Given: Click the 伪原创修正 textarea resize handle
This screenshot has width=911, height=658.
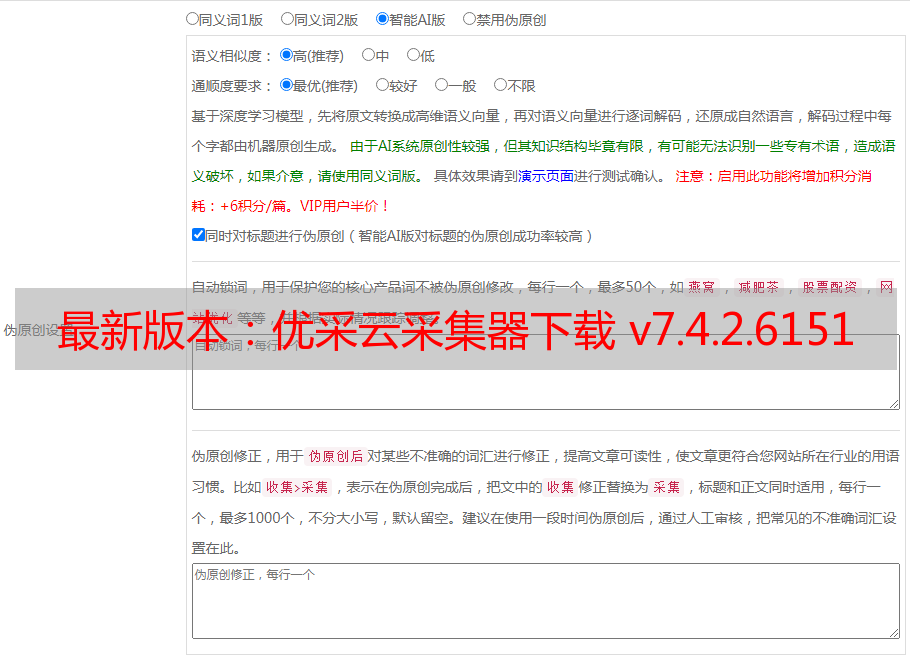Looking at the screenshot, I should 894,633.
